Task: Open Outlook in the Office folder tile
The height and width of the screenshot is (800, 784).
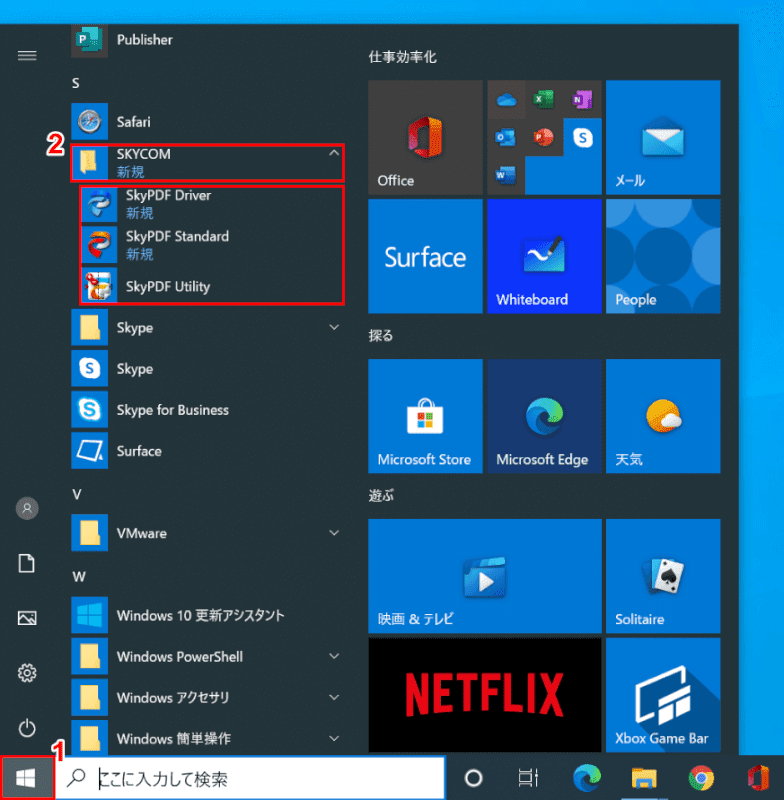Action: (x=506, y=138)
